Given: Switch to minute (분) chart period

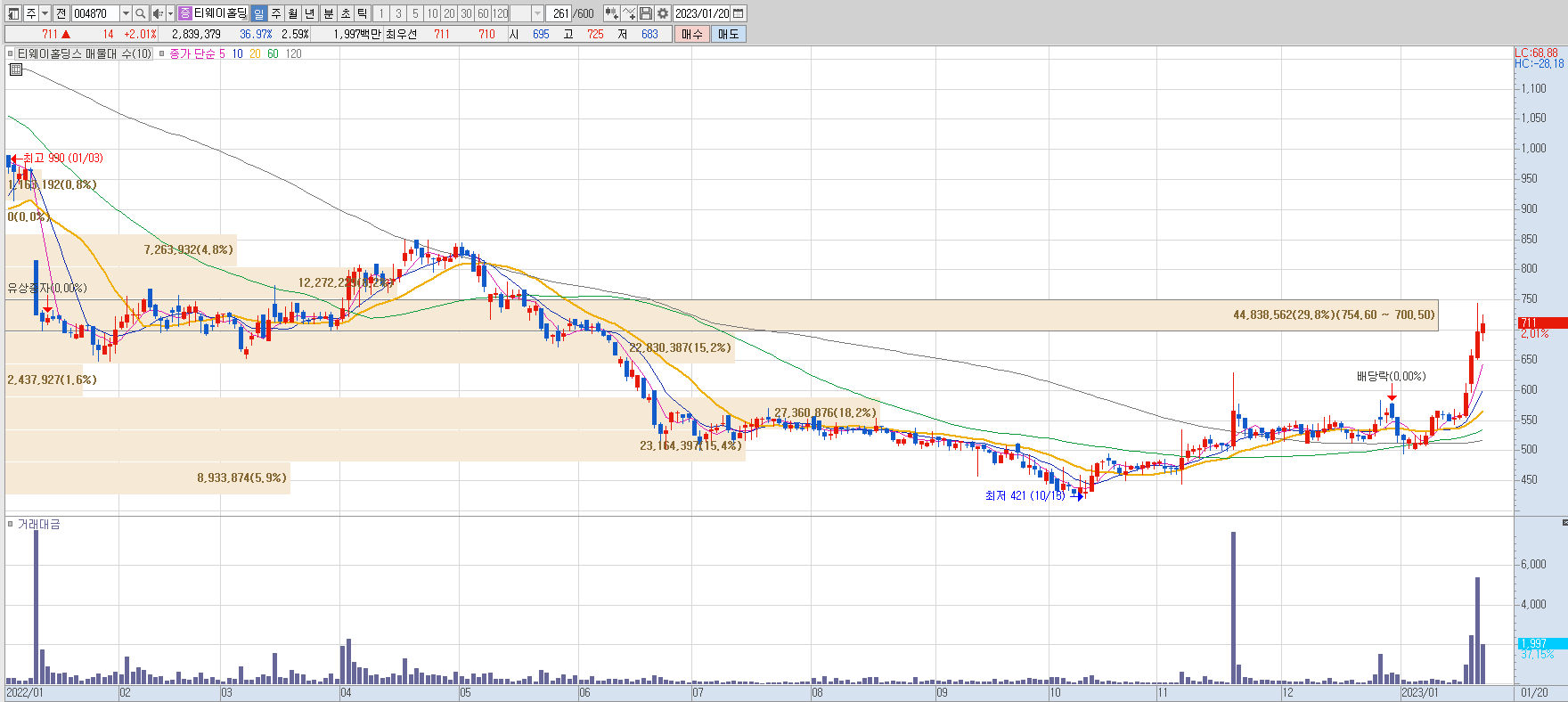Looking at the screenshot, I should [329, 13].
